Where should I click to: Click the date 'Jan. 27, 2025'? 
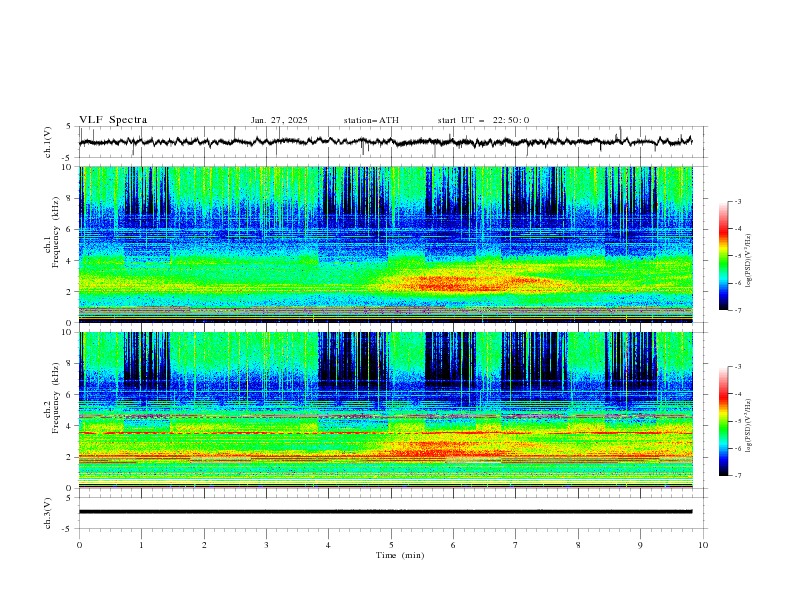pos(279,120)
